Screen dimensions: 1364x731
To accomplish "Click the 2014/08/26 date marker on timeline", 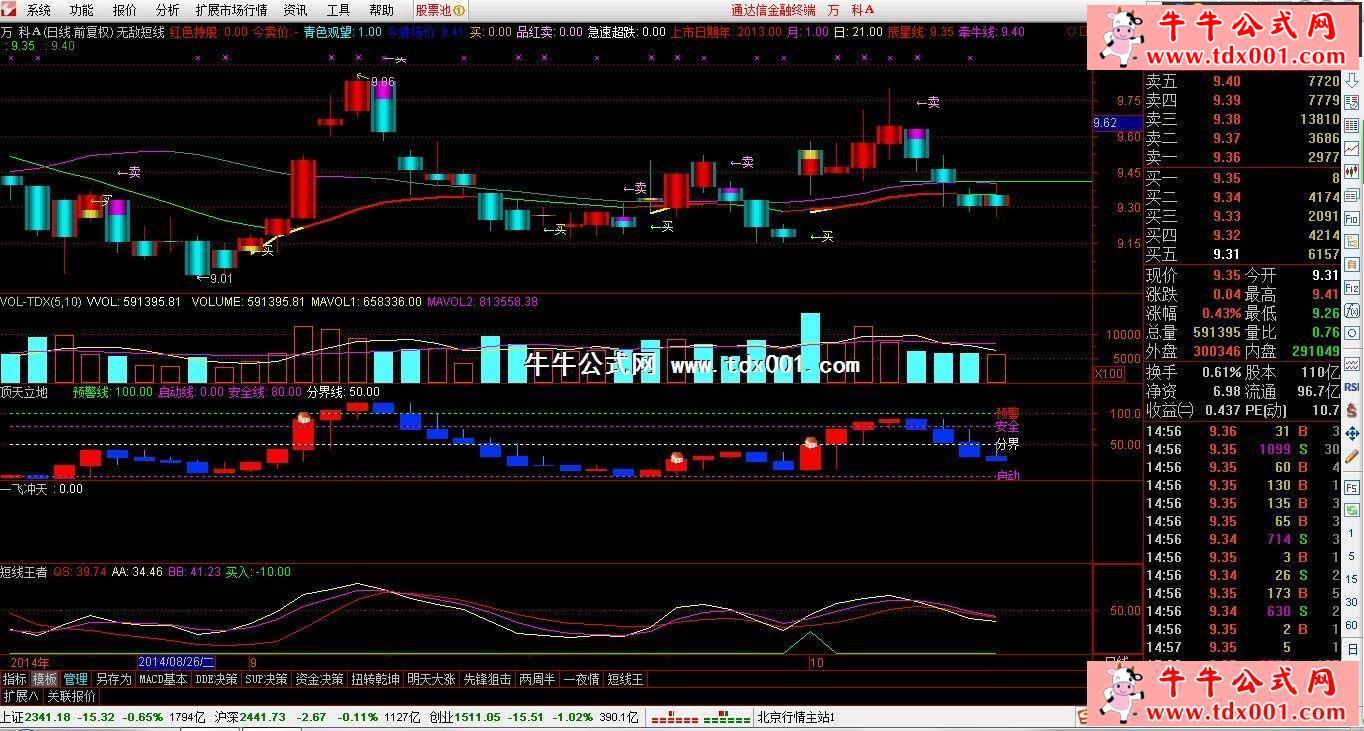I will (x=175, y=662).
